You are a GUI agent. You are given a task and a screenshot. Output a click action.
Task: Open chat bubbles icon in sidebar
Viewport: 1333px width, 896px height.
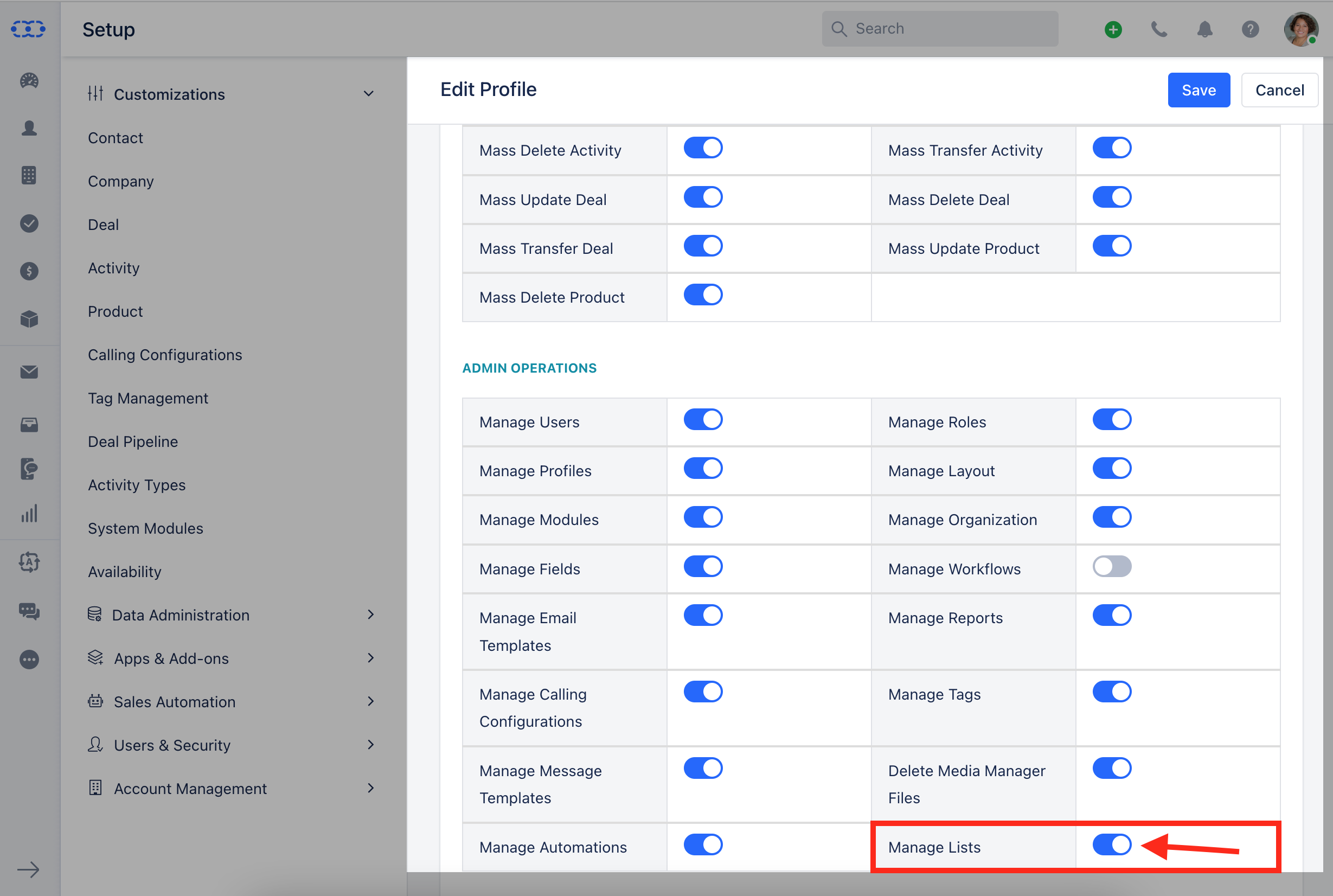tap(29, 611)
